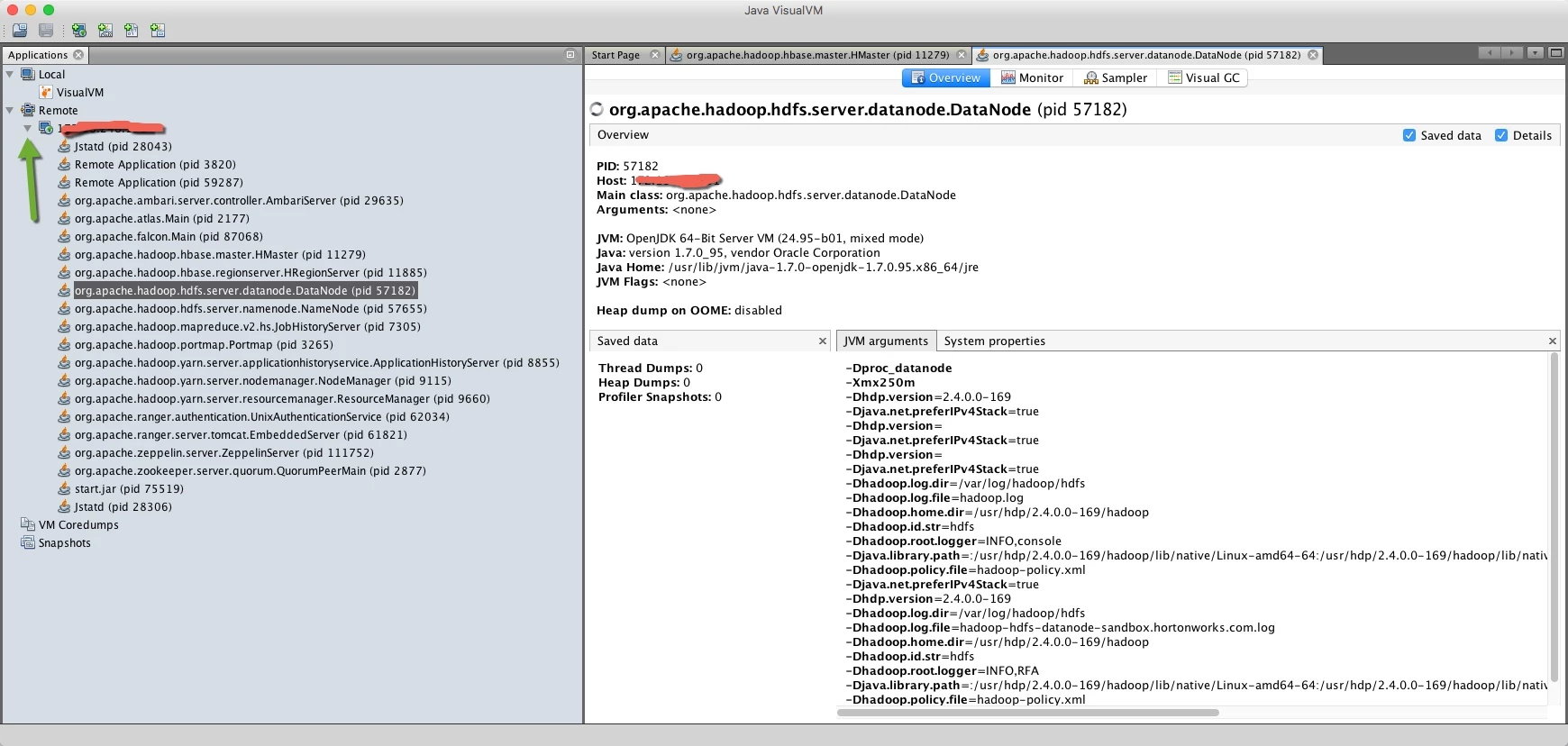Click the Add JFR Snapshot toolbar icon

tap(158, 31)
